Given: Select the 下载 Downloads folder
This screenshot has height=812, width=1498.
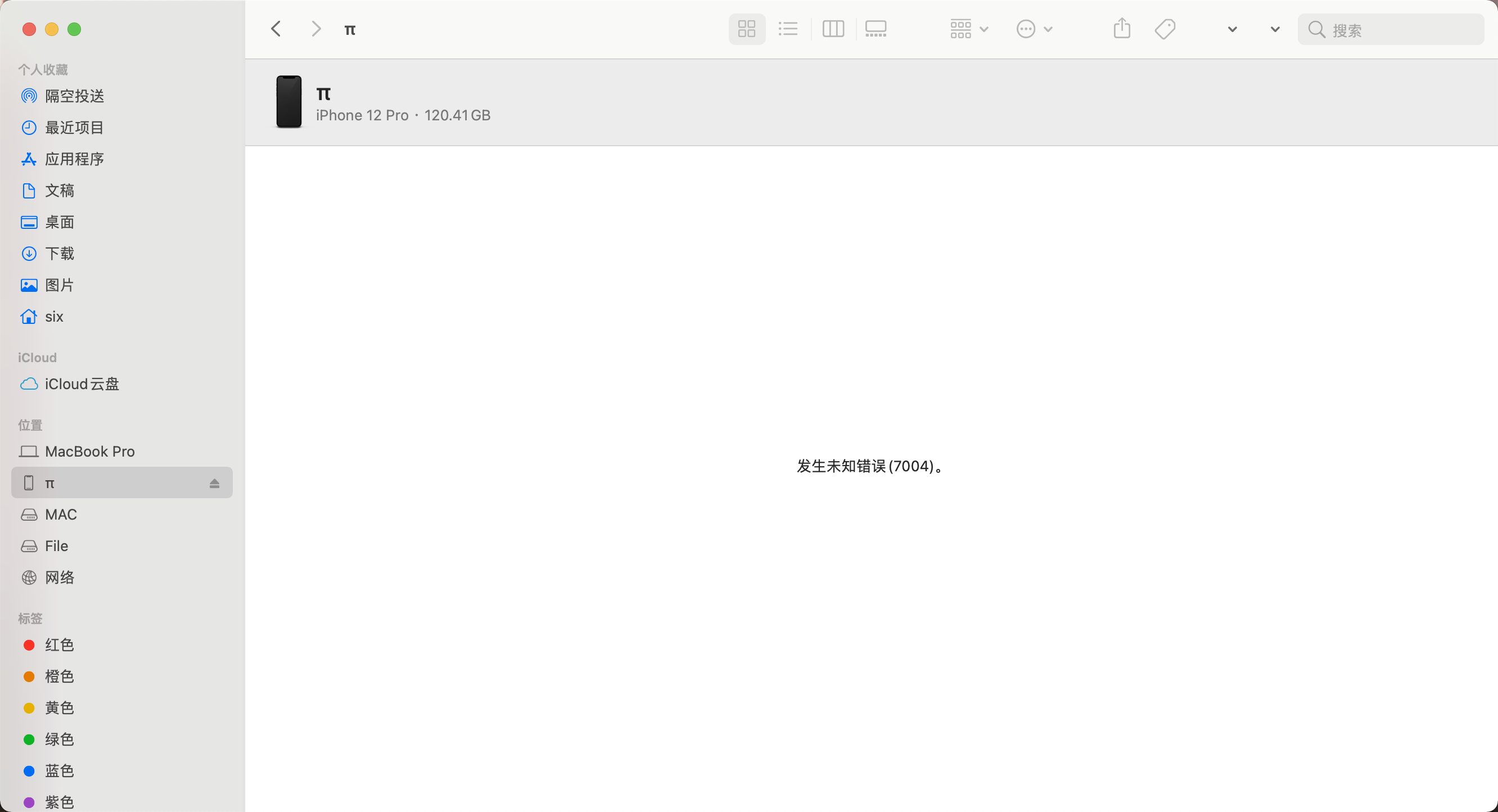Looking at the screenshot, I should pyautogui.click(x=59, y=254).
